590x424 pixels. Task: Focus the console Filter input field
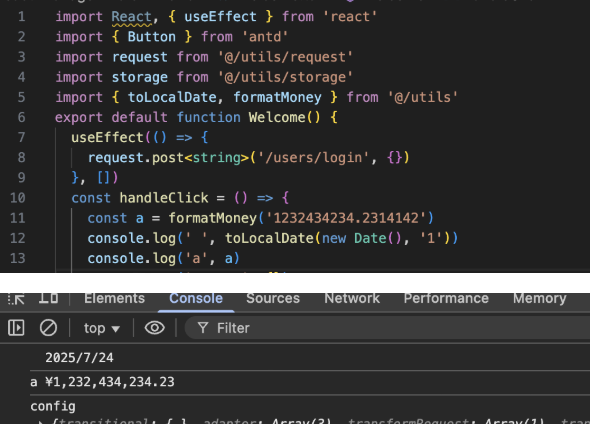(x=388, y=328)
